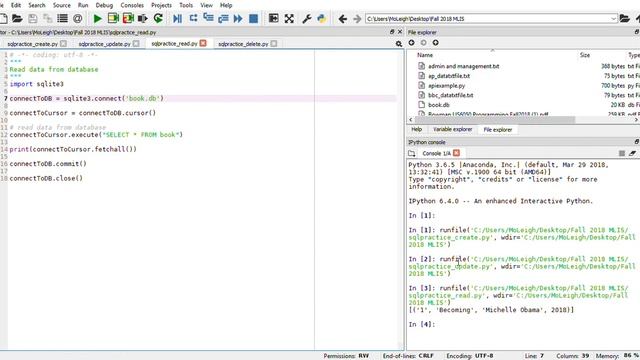Stop debugging with the blue square
The width and height of the screenshot is (640, 360).
click(x=253, y=18)
